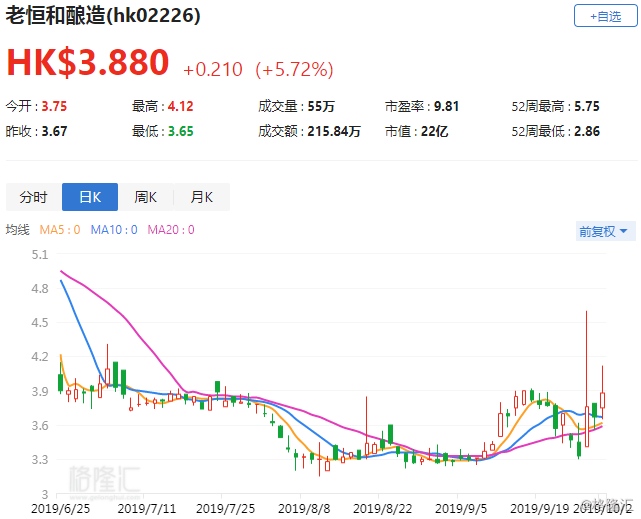Open the 周K weekly chart tab
Viewport: 641px width, 519px height.
click(x=146, y=197)
